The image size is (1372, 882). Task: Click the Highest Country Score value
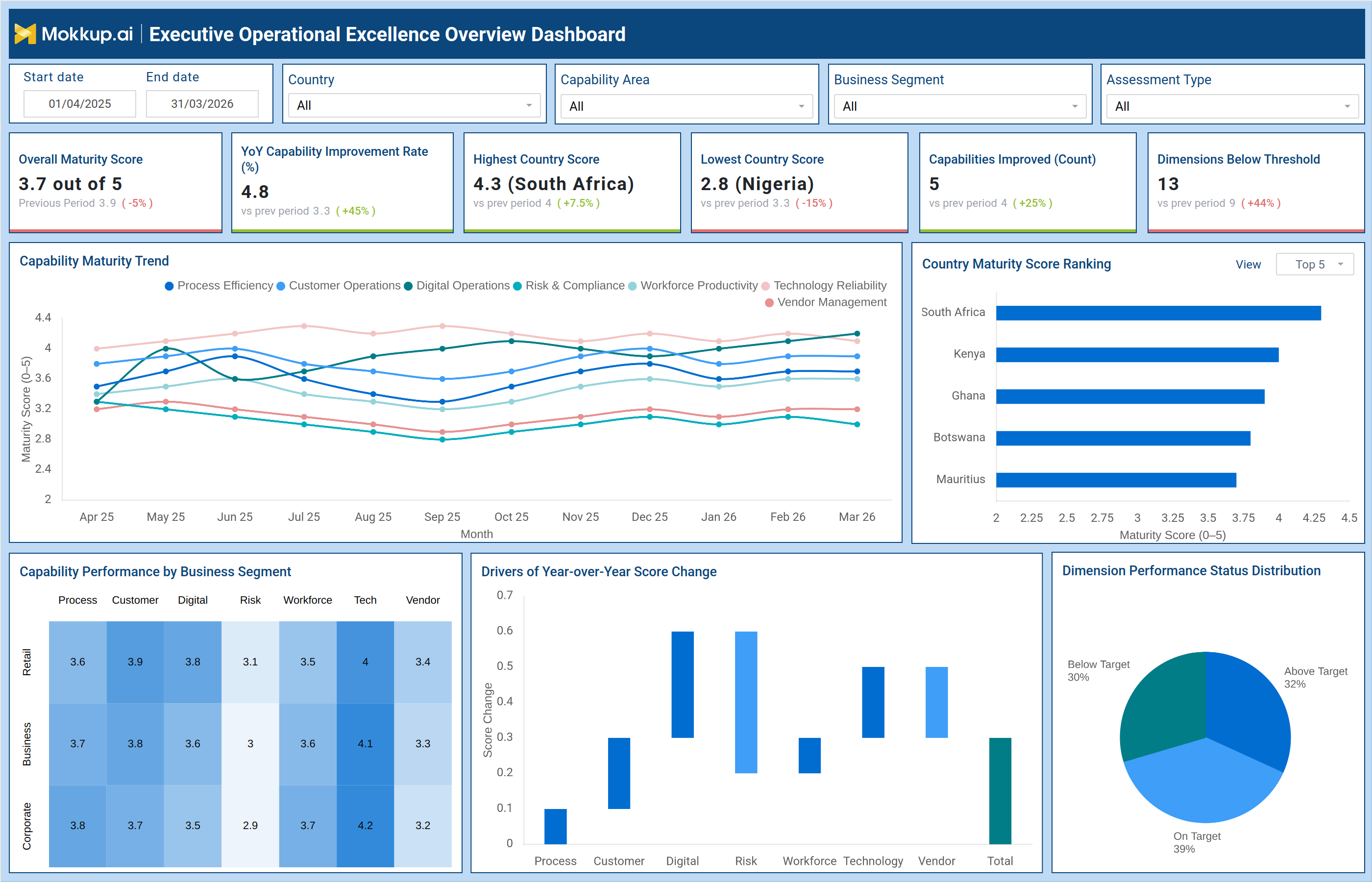(553, 184)
